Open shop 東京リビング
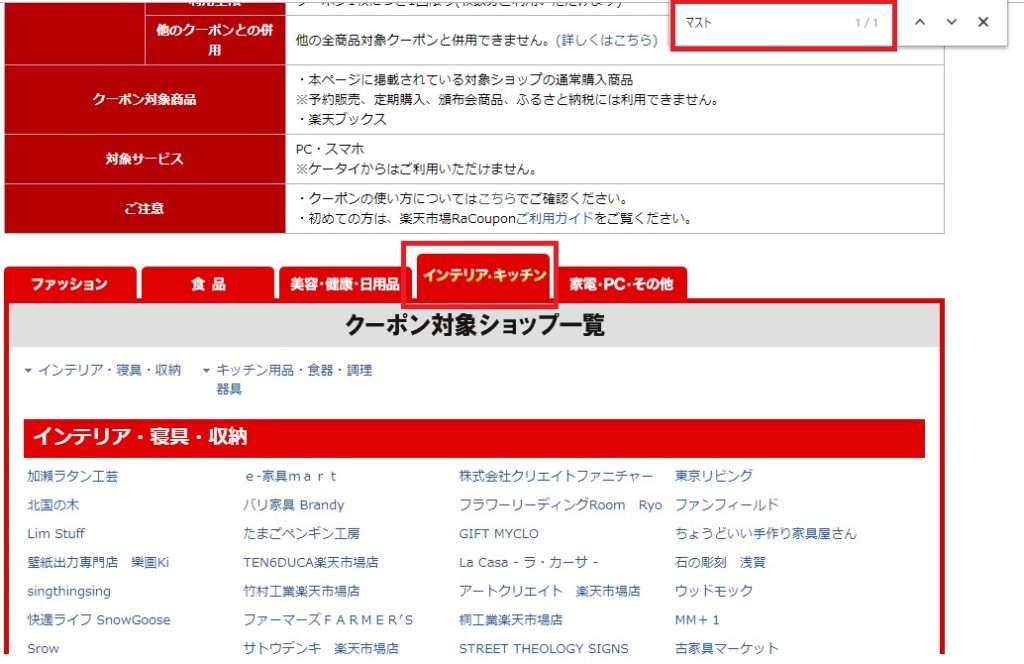This screenshot has width=1024, height=664. [x=714, y=476]
